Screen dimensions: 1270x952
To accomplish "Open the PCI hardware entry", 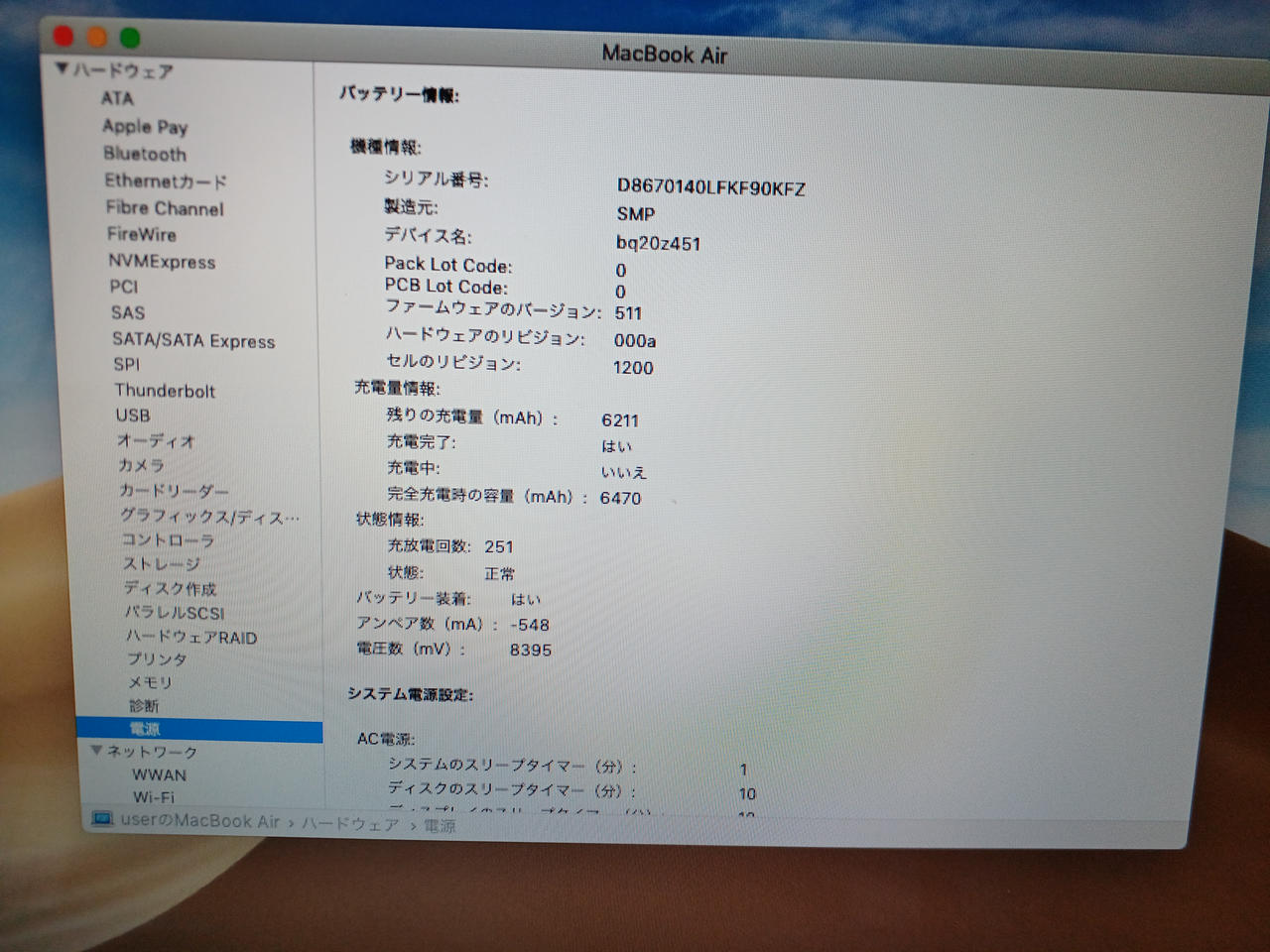I will click(x=124, y=287).
